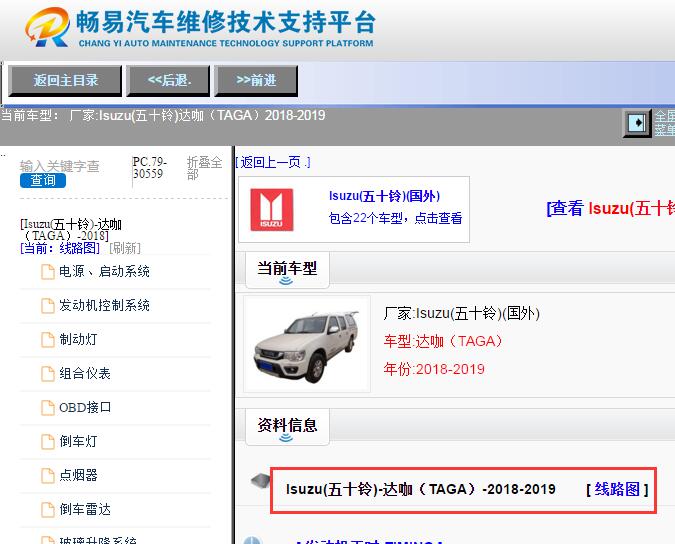
Task: Click 年份:2018-2019 text
Action: tap(434, 369)
